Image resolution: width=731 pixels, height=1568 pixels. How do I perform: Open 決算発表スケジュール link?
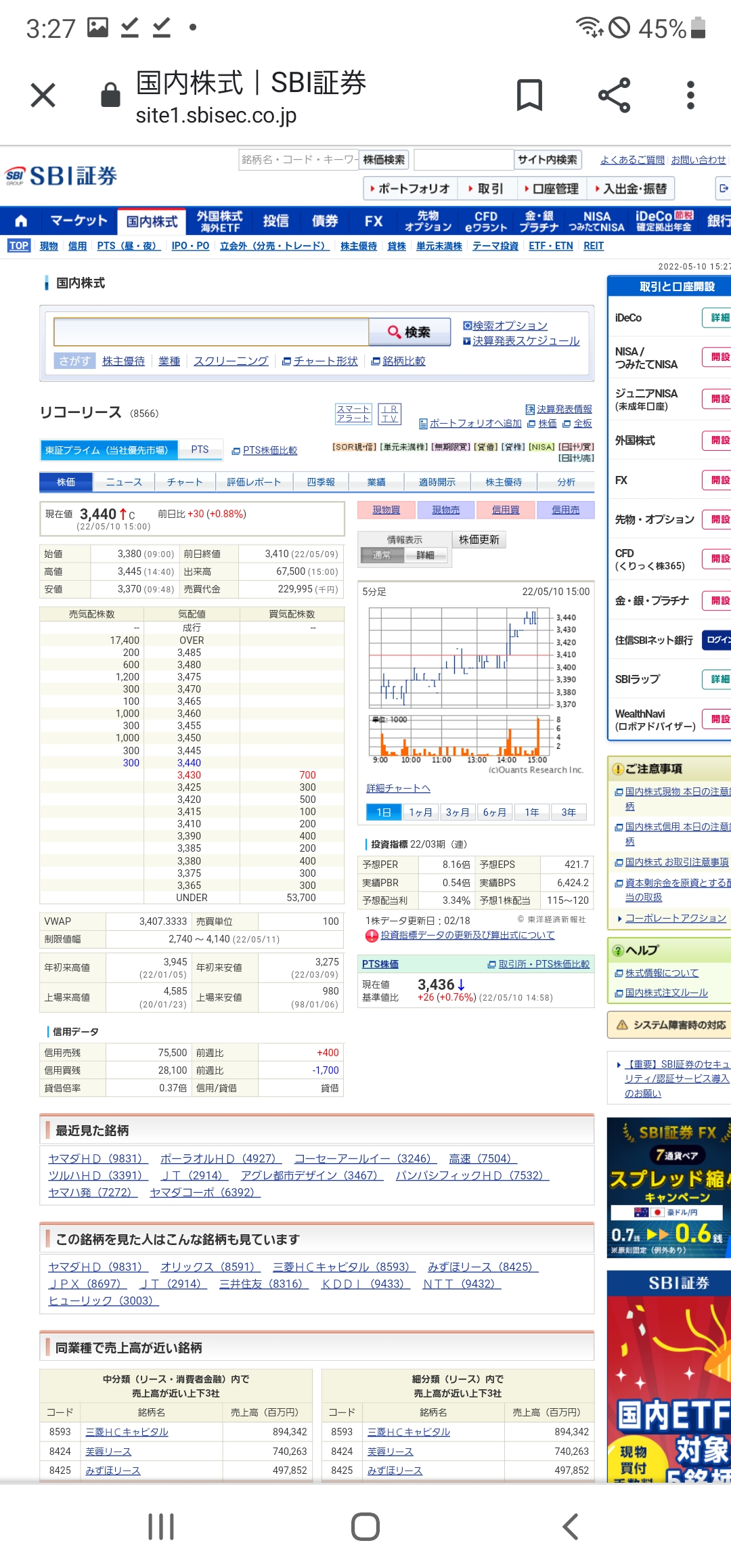526,341
